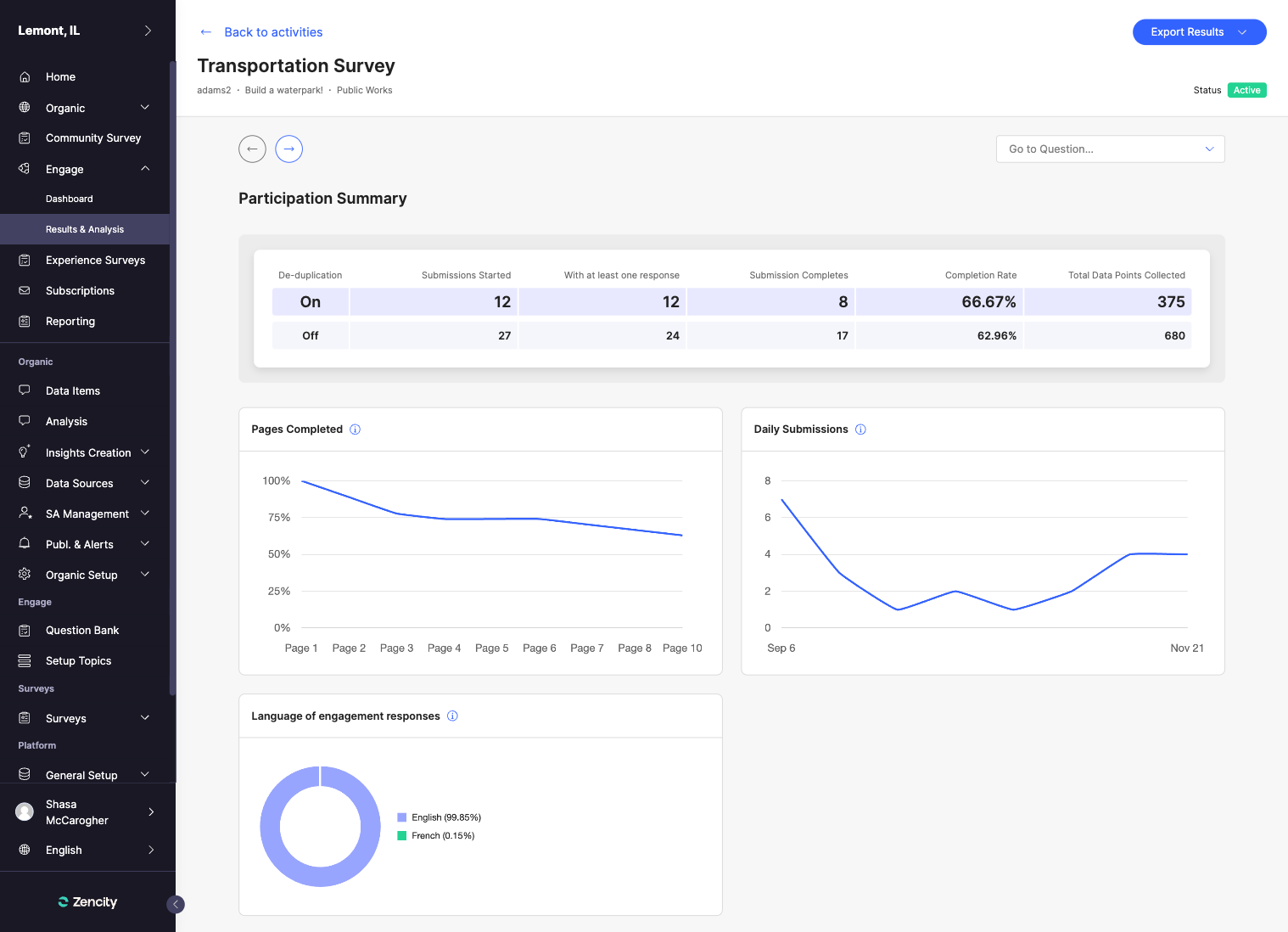Click info icon beside Language of engagement responses

pyautogui.click(x=452, y=716)
